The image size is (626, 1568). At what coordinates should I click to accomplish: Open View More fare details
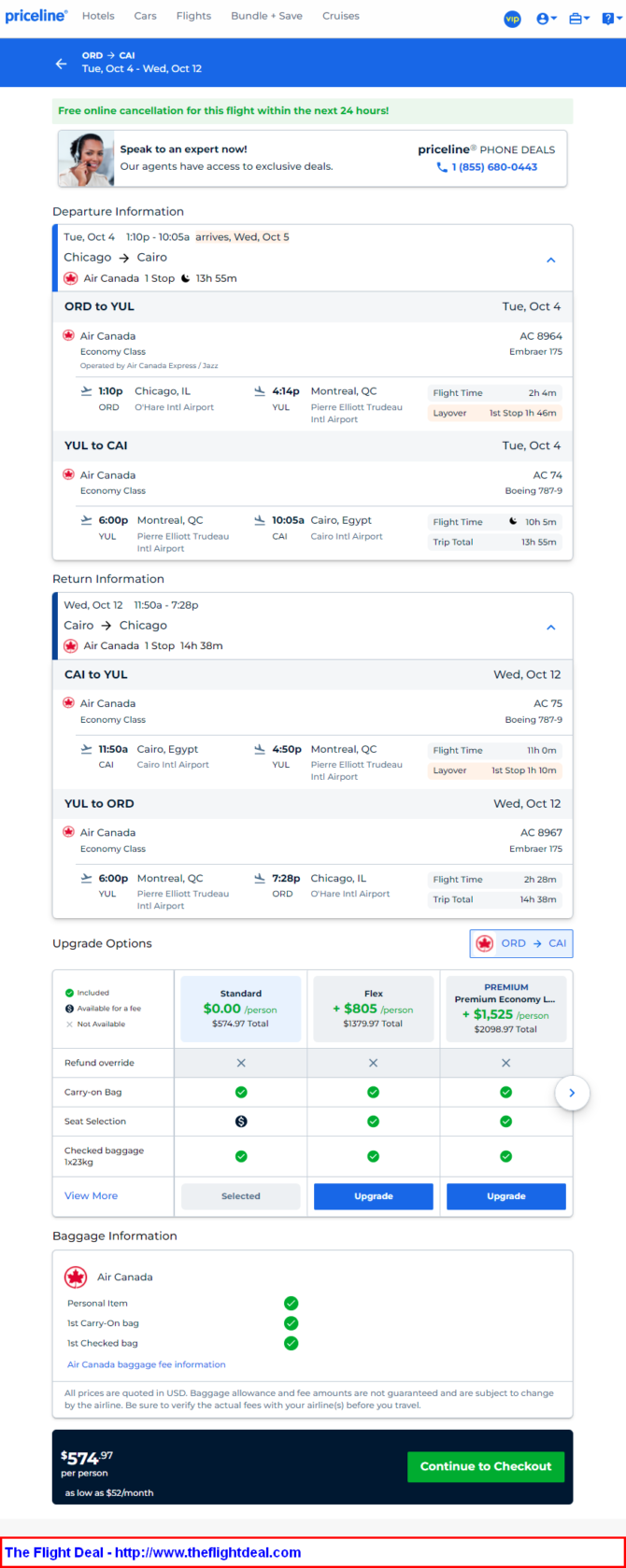click(x=91, y=1195)
